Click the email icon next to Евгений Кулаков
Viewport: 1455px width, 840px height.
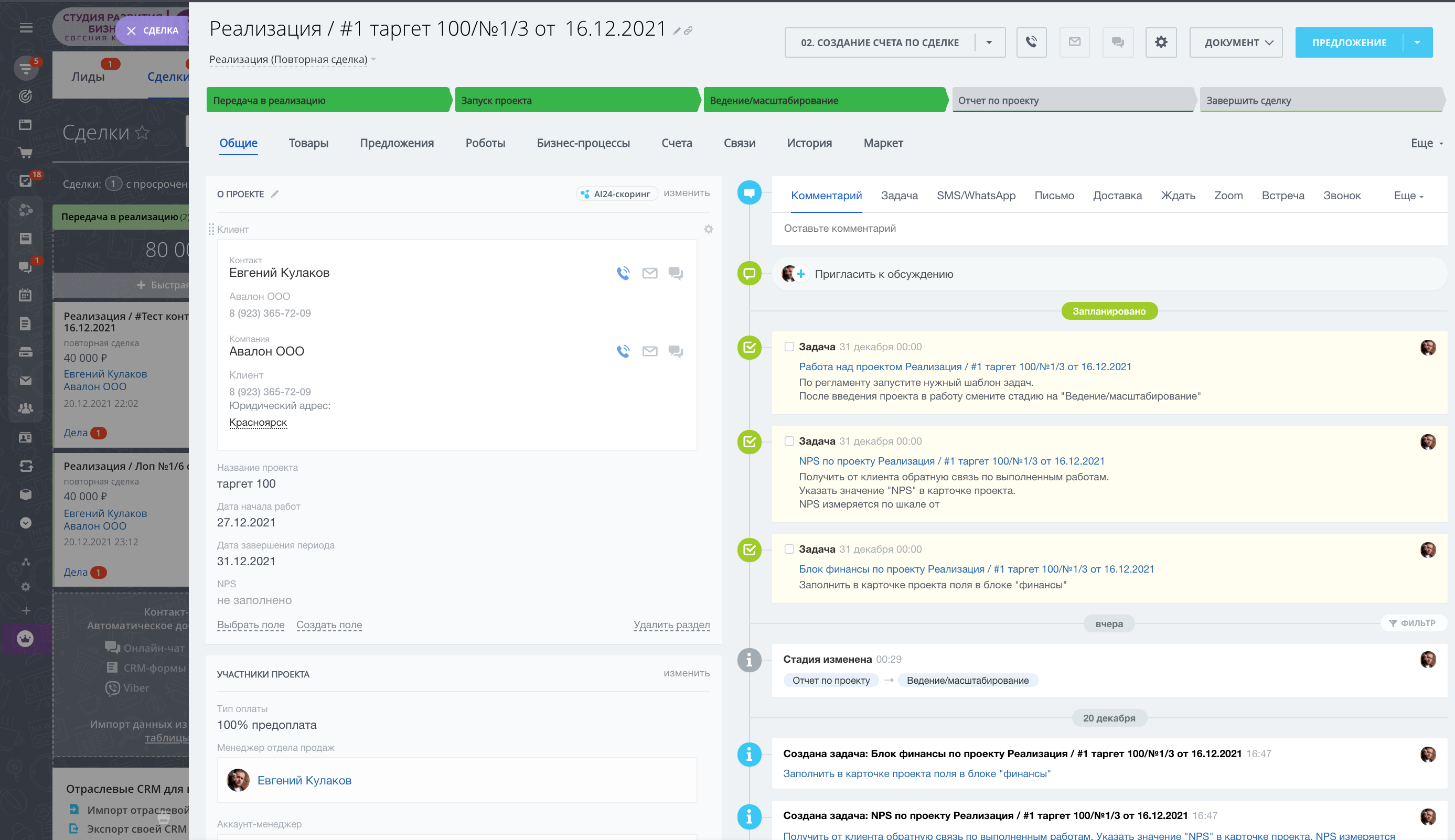tap(650, 274)
